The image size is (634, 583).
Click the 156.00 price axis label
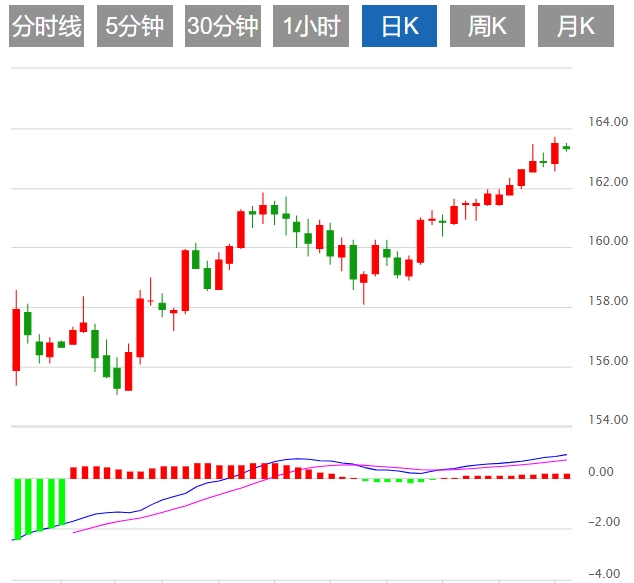click(608, 360)
